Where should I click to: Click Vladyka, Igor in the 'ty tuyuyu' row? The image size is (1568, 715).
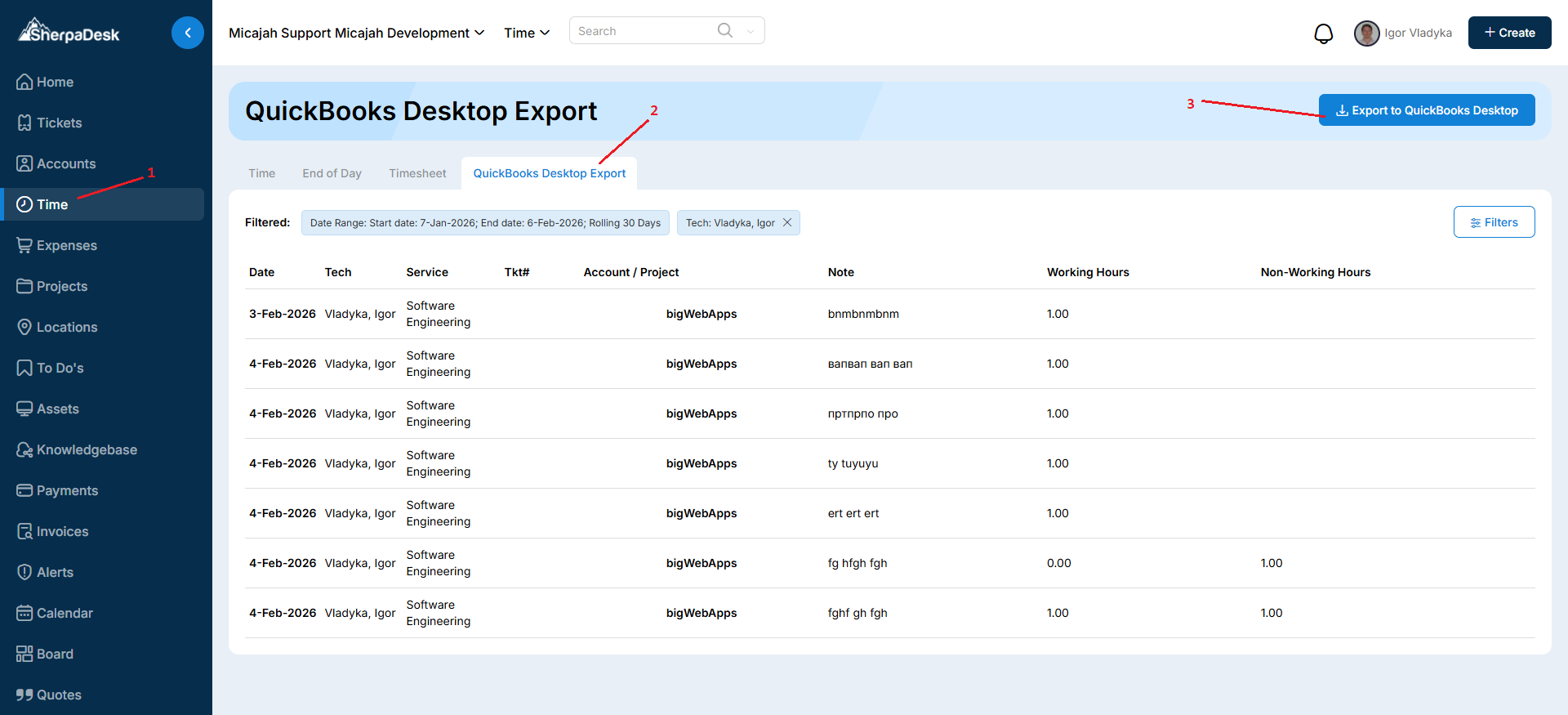click(x=360, y=463)
